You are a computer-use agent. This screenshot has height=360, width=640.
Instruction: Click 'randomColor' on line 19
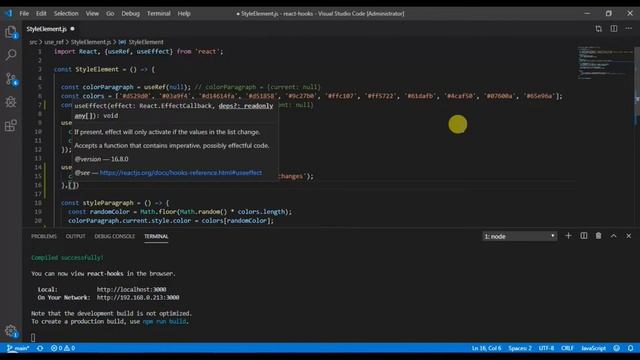pos(109,212)
